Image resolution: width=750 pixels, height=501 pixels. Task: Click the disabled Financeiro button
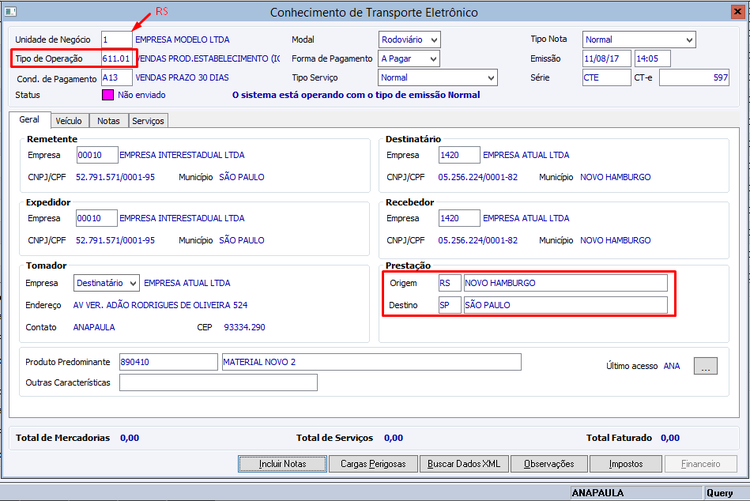(700, 464)
